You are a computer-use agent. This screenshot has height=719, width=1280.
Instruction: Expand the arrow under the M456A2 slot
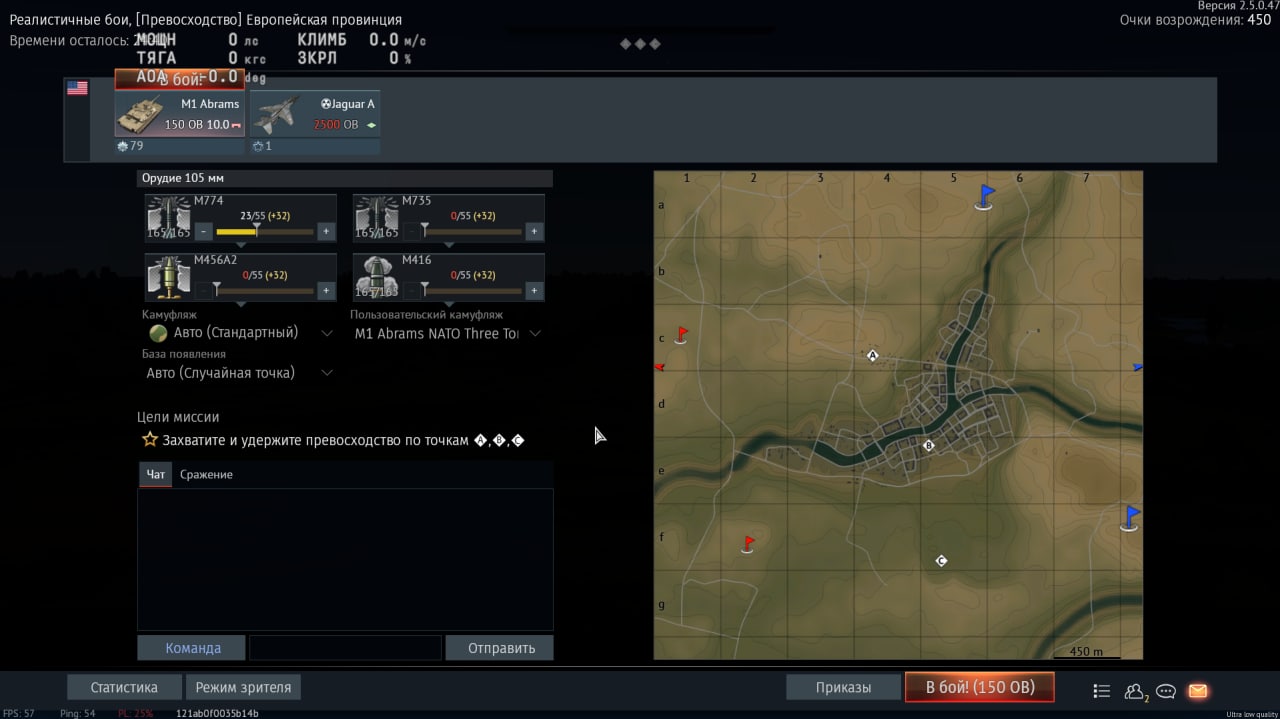point(240,305)
